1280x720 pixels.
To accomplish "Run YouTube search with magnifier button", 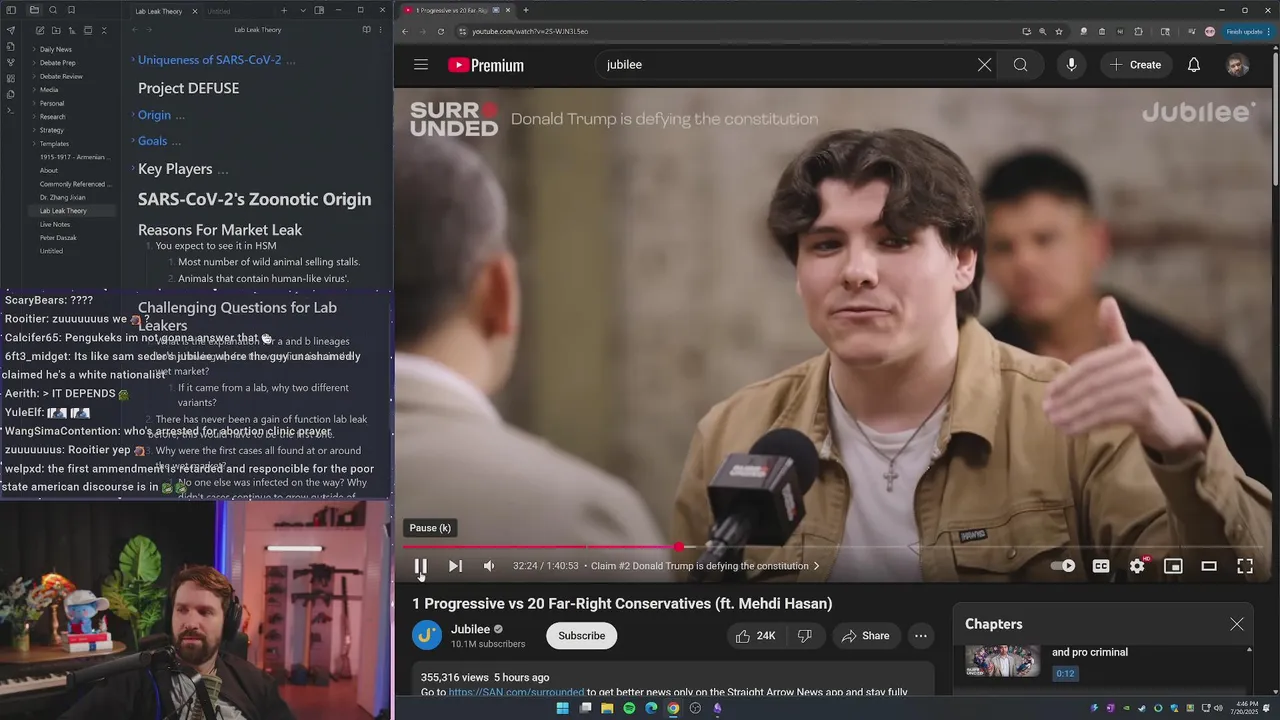I will pos(1020,65).
